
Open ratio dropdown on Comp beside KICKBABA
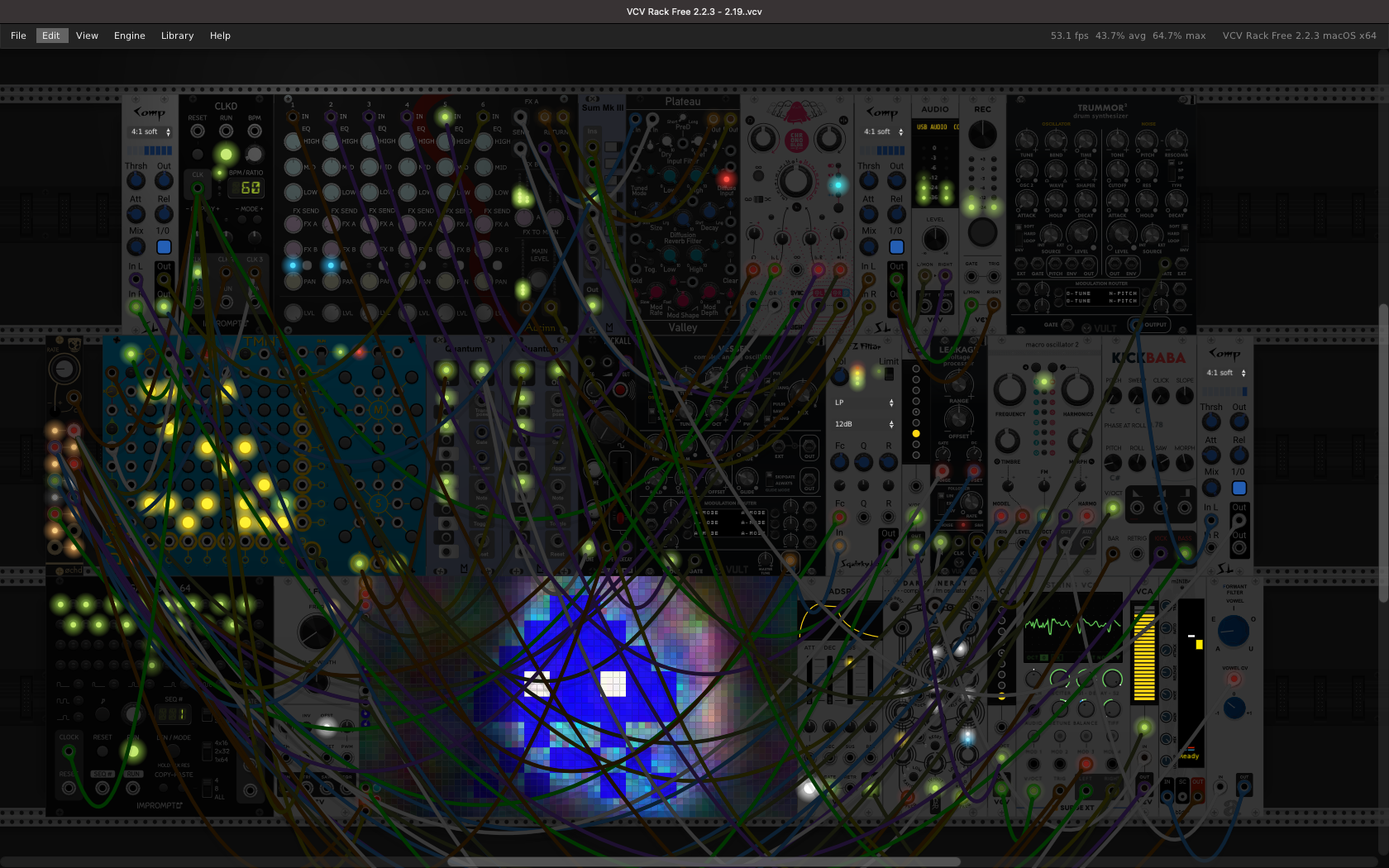pos(1225,373)
